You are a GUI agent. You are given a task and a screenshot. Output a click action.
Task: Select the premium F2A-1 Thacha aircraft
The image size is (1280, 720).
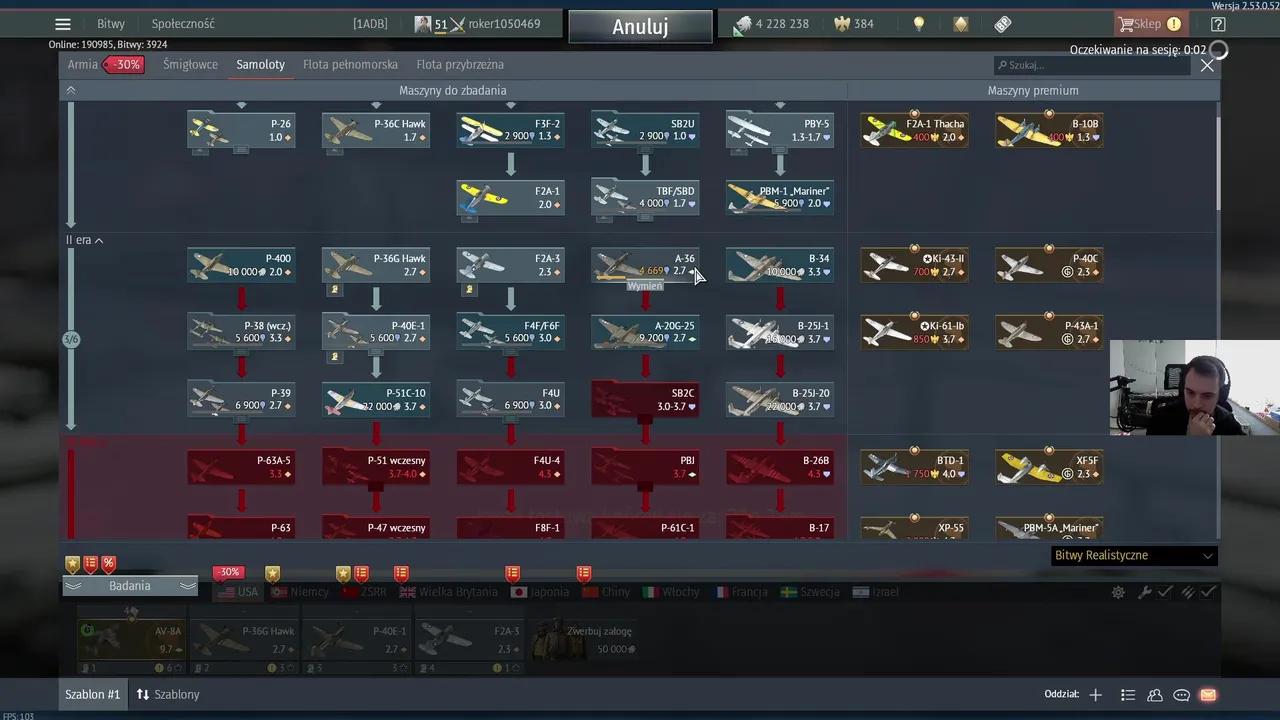tap(914, 130)
